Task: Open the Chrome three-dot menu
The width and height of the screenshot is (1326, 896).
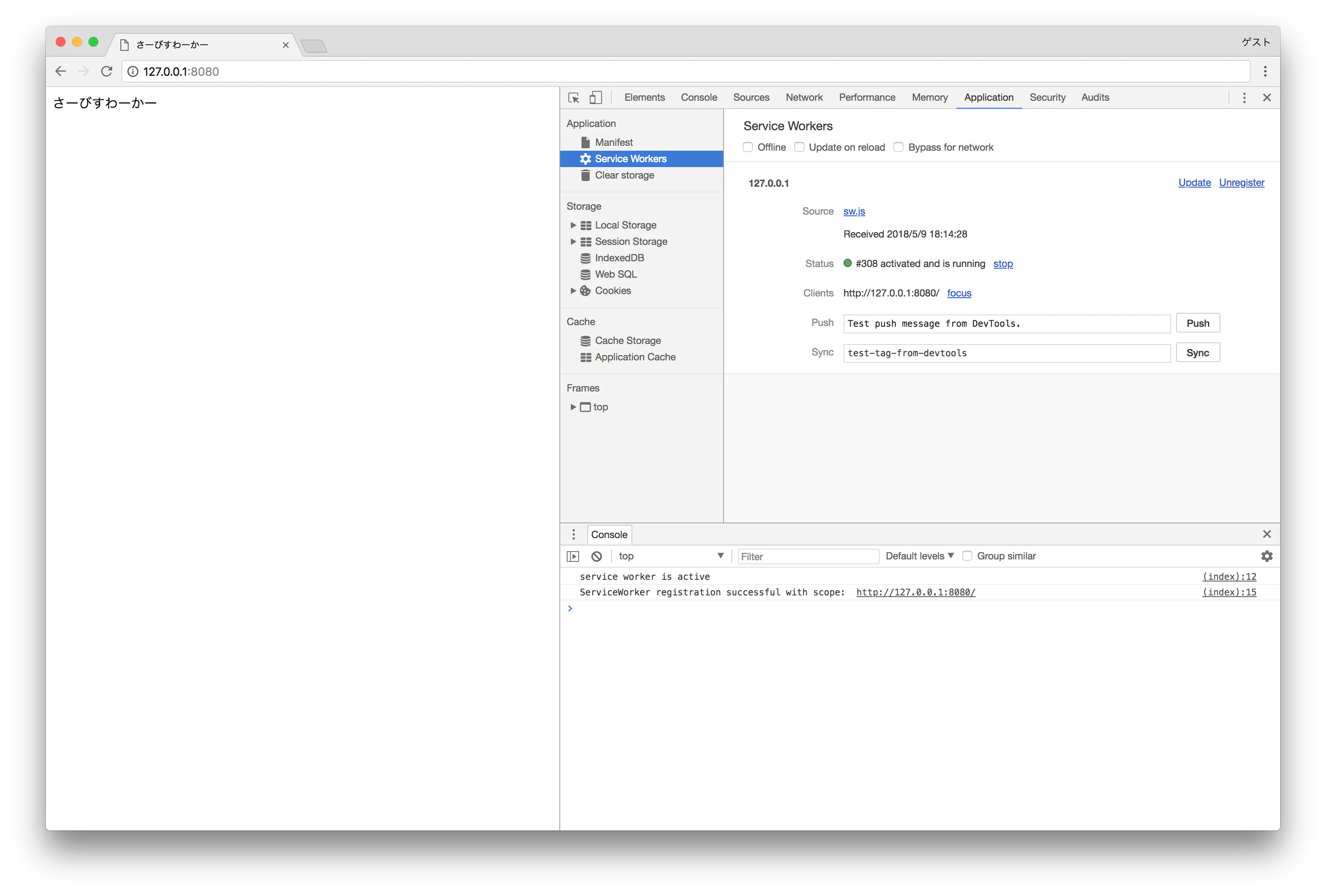Action: (1265, 71)
